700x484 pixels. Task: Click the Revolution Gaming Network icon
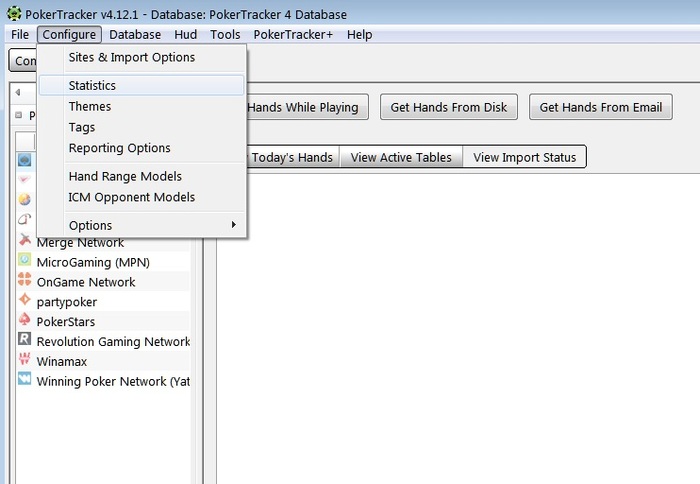[x=25, y=339]
